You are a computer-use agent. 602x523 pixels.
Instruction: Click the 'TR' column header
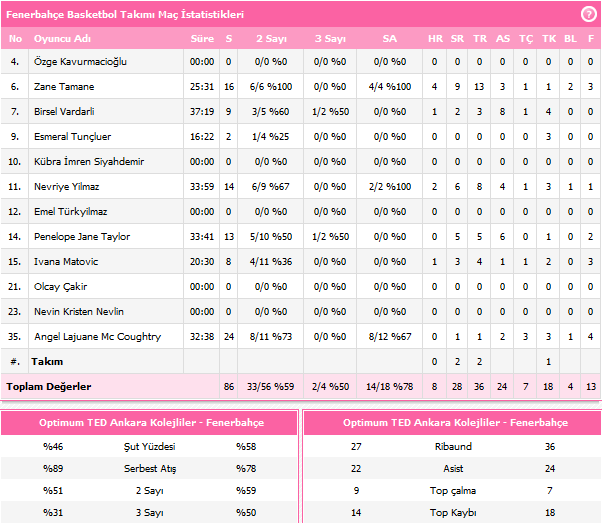click(x=480, y=38)
